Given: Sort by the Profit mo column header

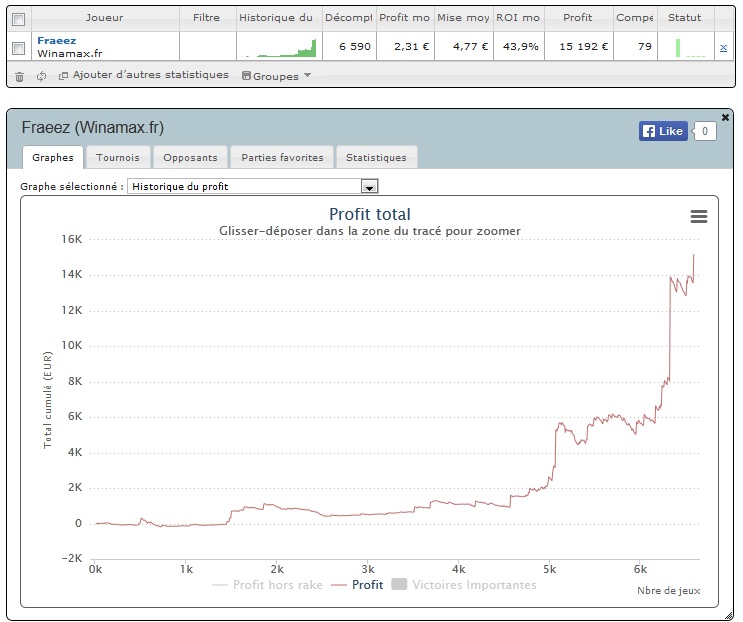Looking at the screenshot, I should pos(405,18).
